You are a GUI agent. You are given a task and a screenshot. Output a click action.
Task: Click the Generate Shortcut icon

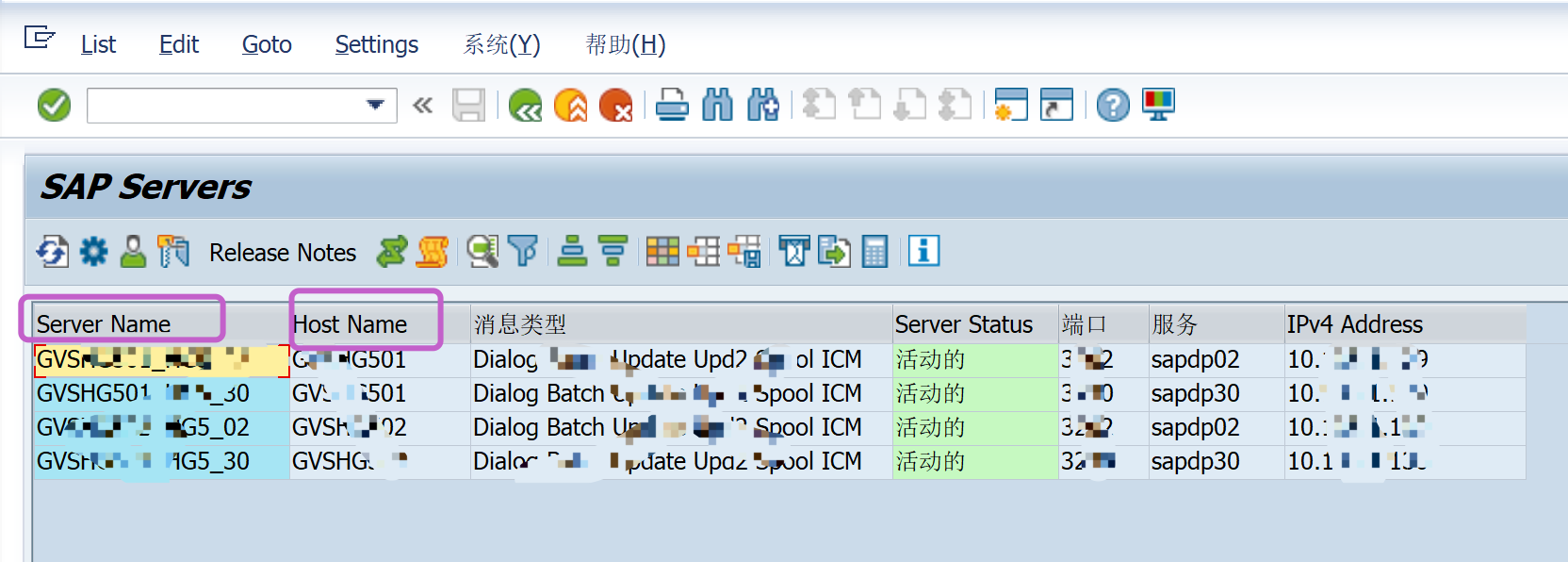point(1056,105)
